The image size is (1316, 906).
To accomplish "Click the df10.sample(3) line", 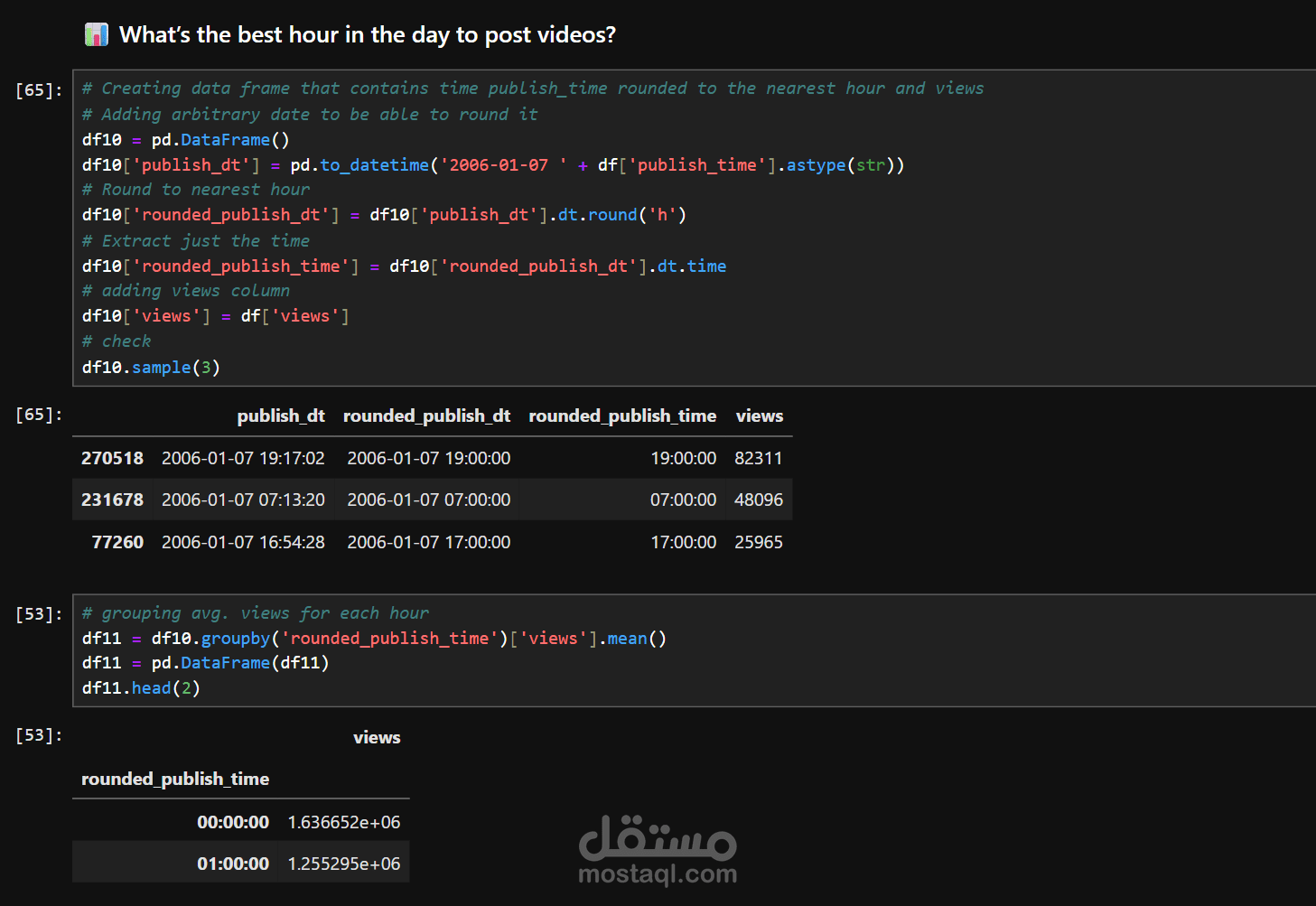I will click(151, 368).
